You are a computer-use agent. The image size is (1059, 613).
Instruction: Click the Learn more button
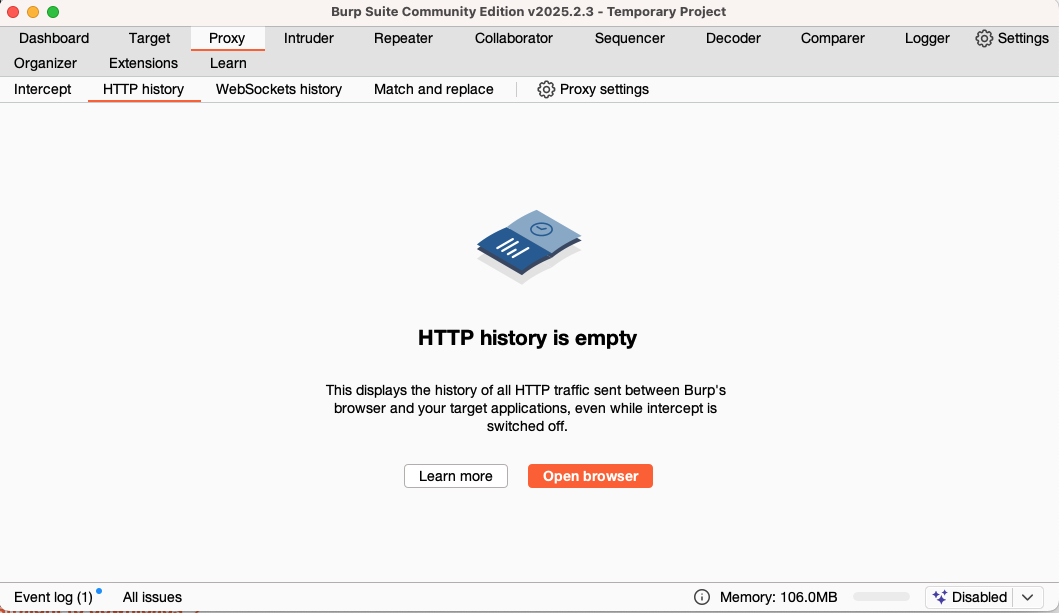click(x=455, y=476)
